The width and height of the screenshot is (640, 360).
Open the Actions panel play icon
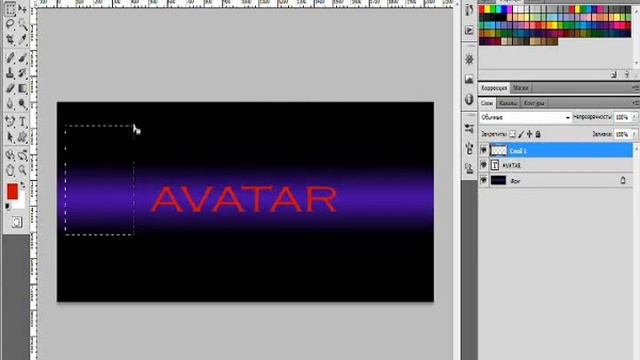coord(469,30)
